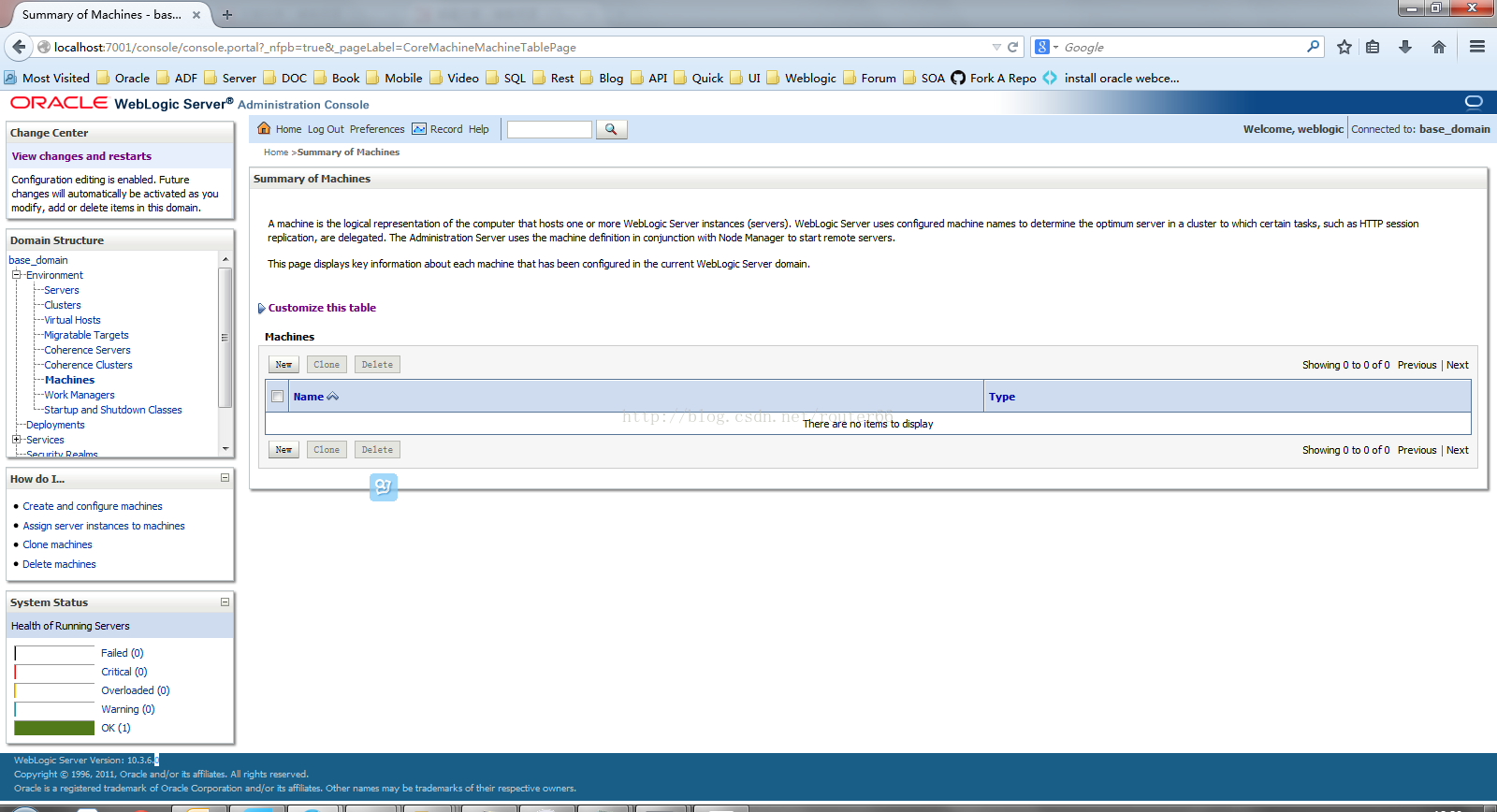Click the Google search magnifier icon
1497x812 pixels.
coord(1313,46)
